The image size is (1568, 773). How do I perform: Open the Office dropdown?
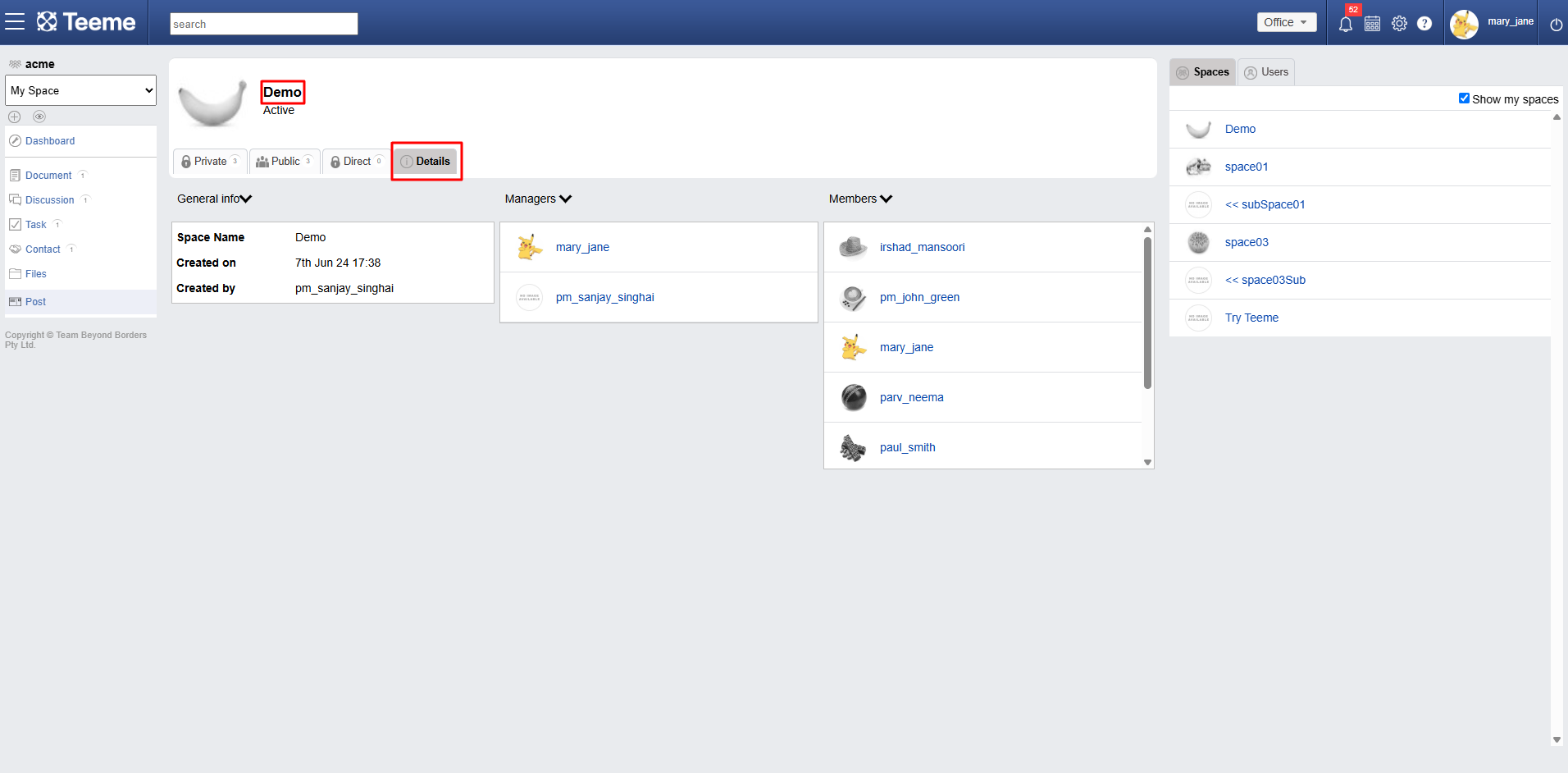tap(1286, 22)
